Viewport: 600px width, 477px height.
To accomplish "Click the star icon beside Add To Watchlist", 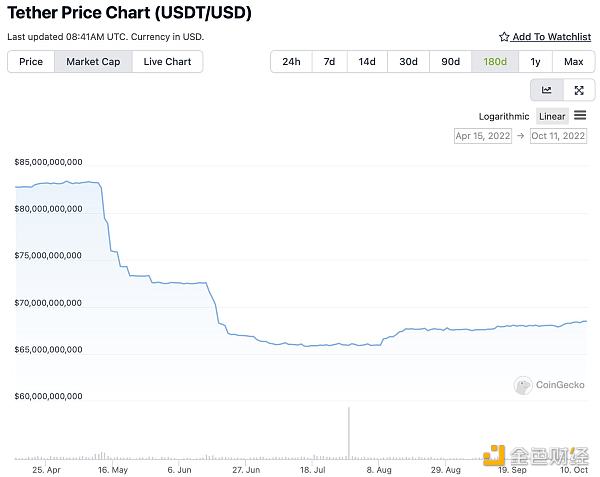I will [x=505, y=37].
